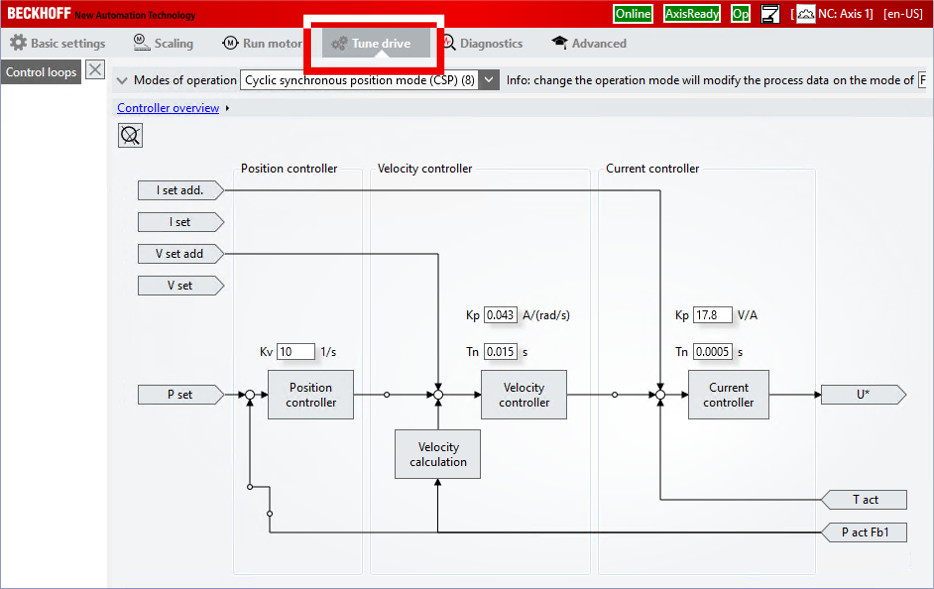Switch to the Tune drive tab

click(376, 43)
